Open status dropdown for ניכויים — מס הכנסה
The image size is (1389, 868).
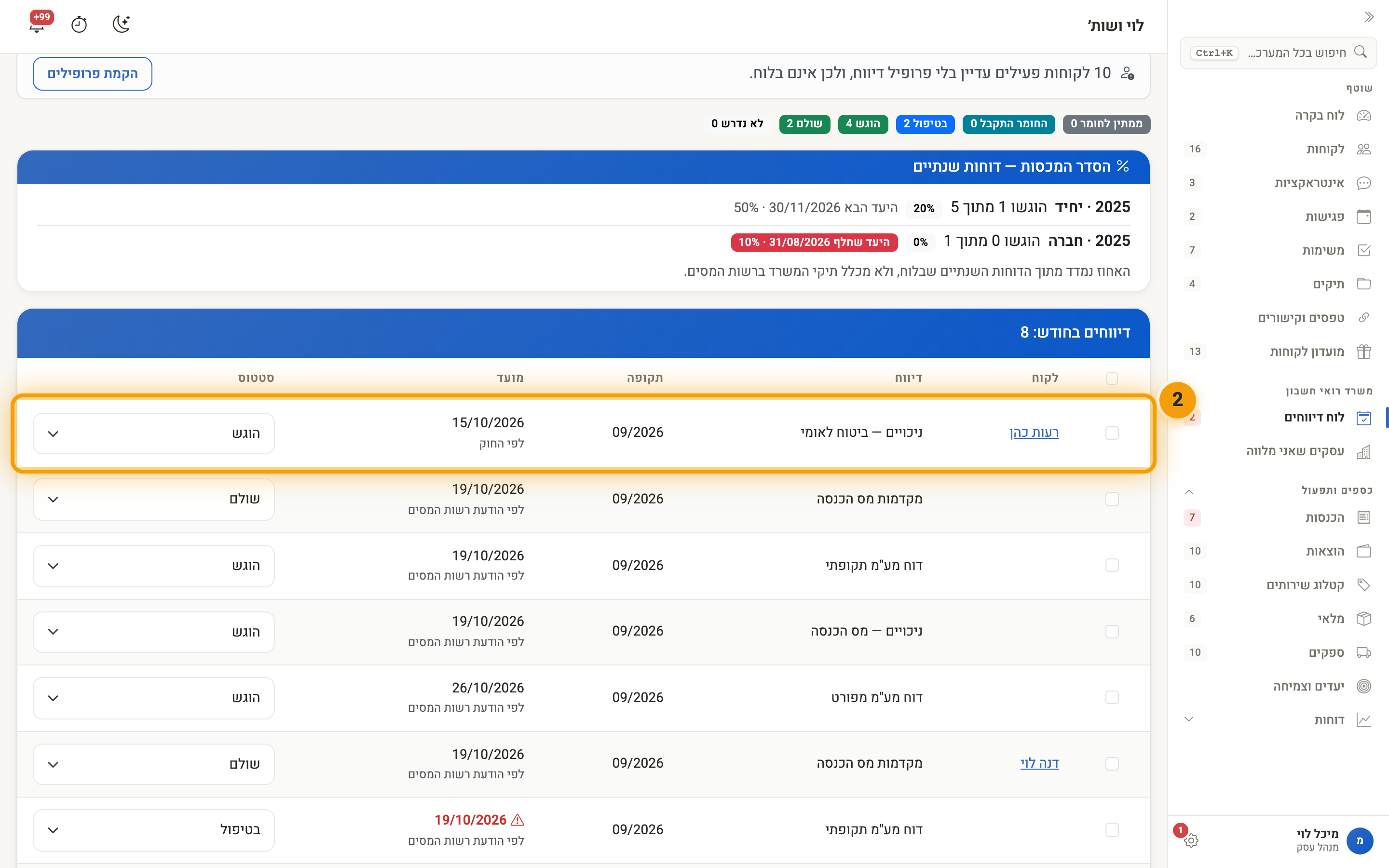pos(154,632)
